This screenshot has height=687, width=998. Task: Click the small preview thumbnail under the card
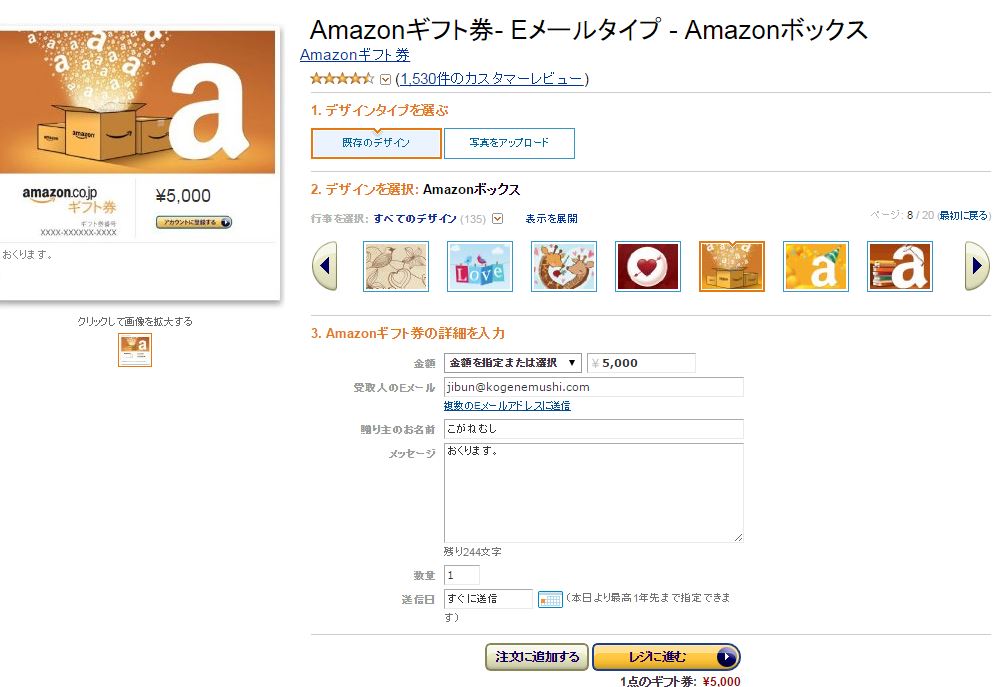[135, 350]
